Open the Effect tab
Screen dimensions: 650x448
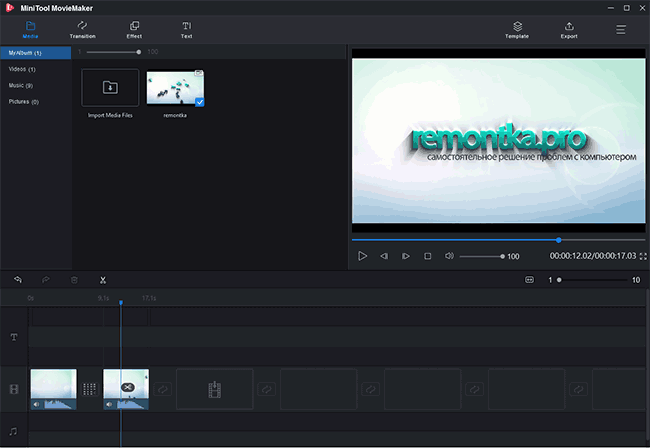tap(134, 30)
